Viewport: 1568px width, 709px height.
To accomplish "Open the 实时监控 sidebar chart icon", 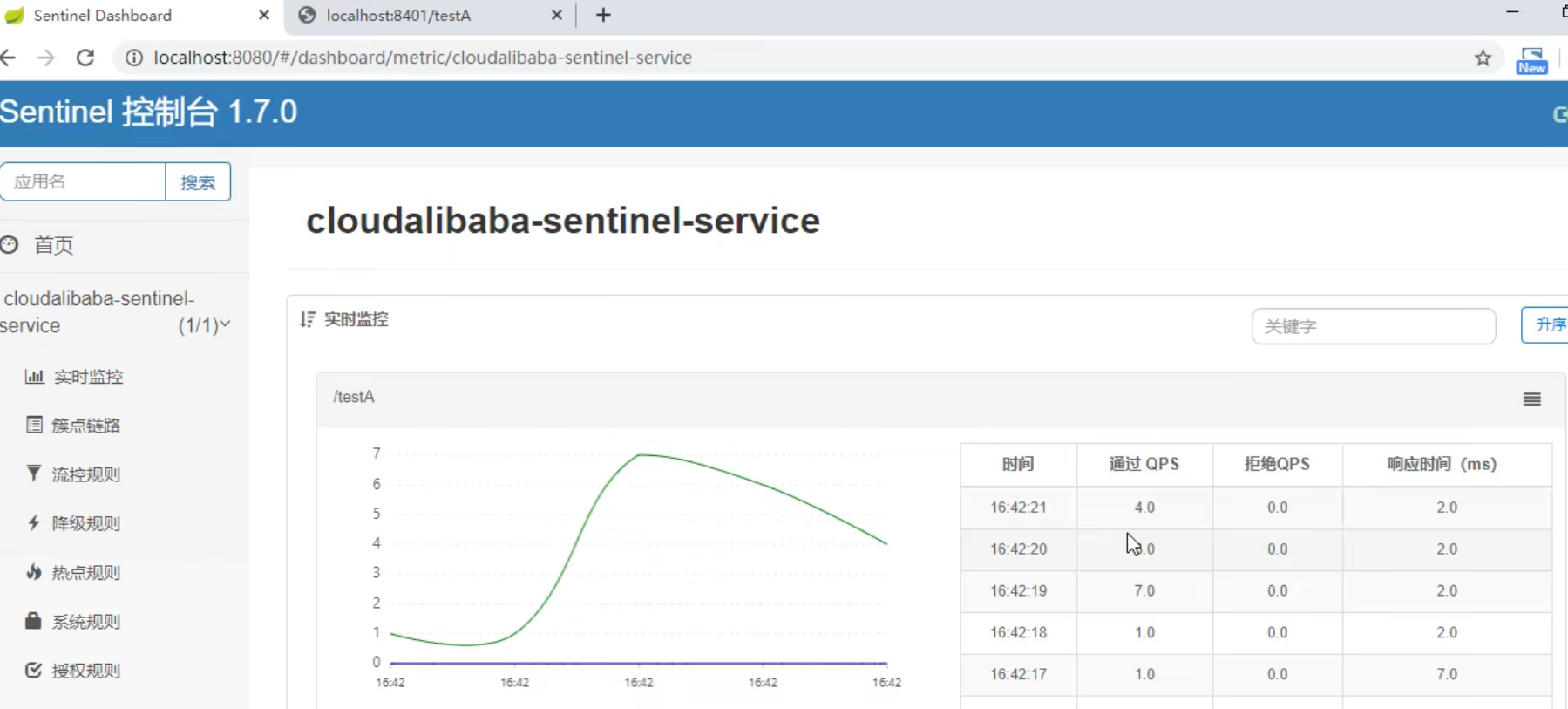I will [x=34, y=377].
